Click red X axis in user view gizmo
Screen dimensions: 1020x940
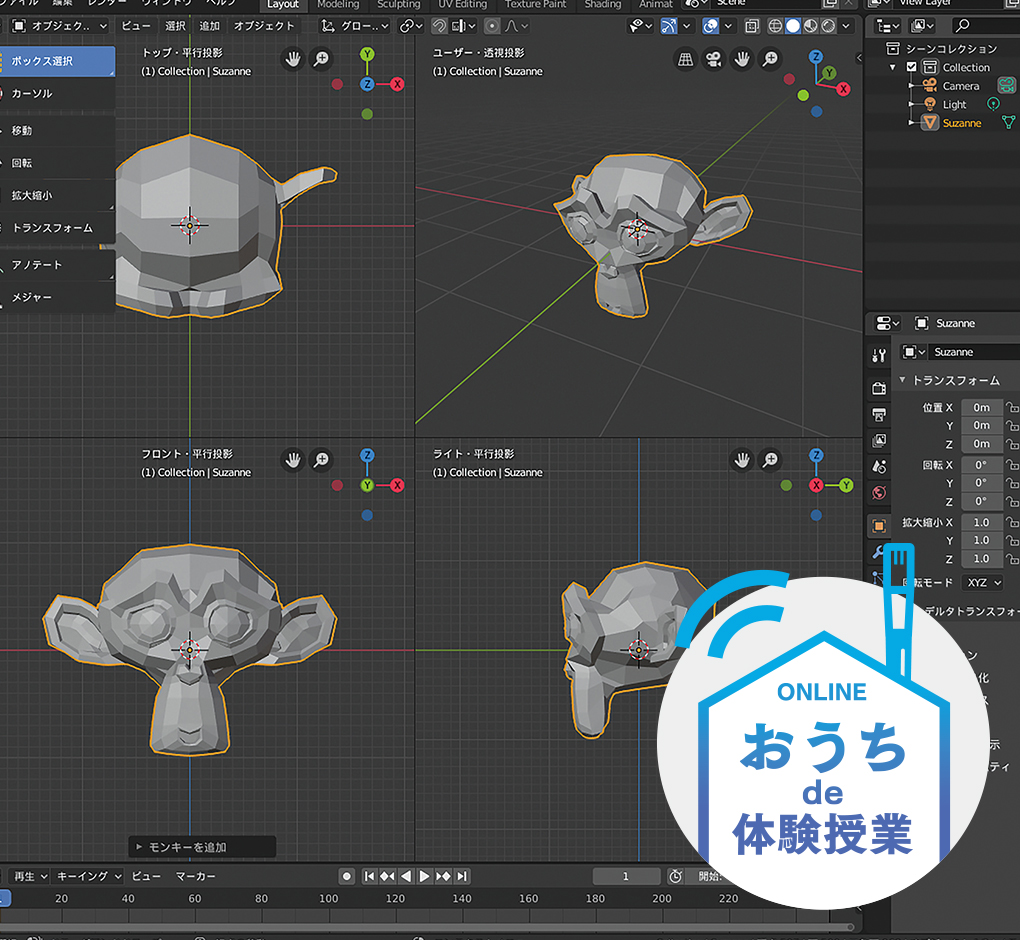[844, 89]
